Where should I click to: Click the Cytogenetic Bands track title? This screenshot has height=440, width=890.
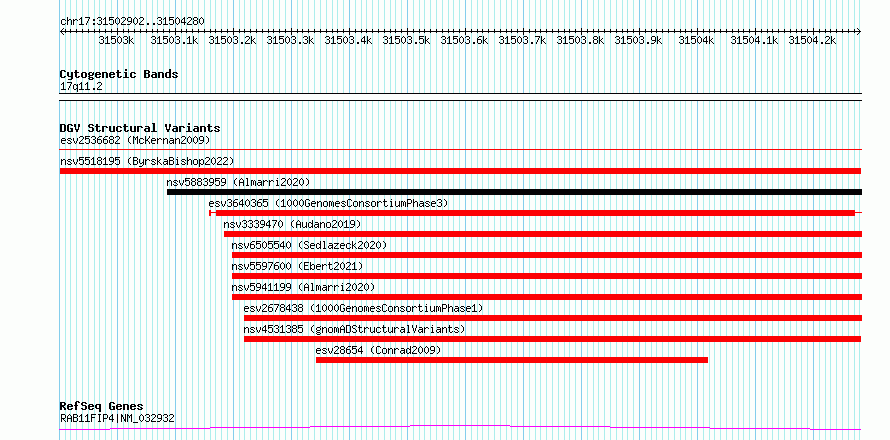click(119, 74)
